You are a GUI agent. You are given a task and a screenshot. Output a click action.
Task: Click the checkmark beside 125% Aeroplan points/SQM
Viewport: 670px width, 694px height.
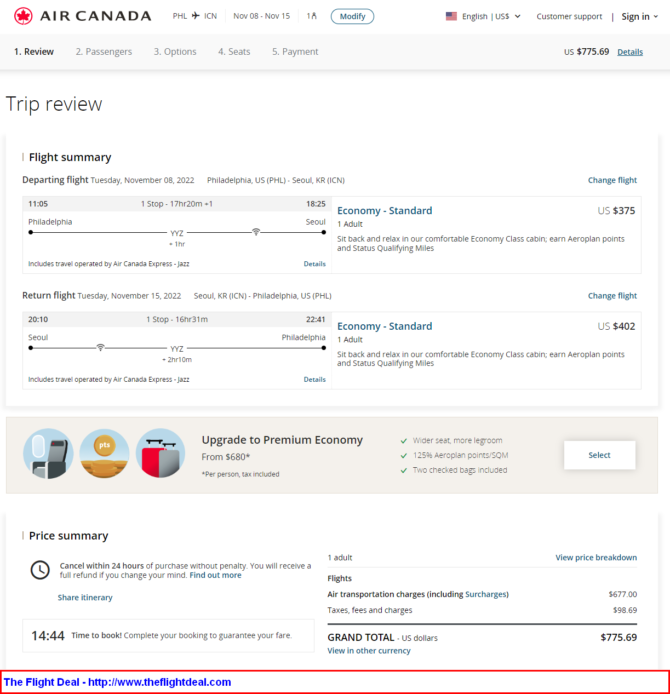coord(404,455)
